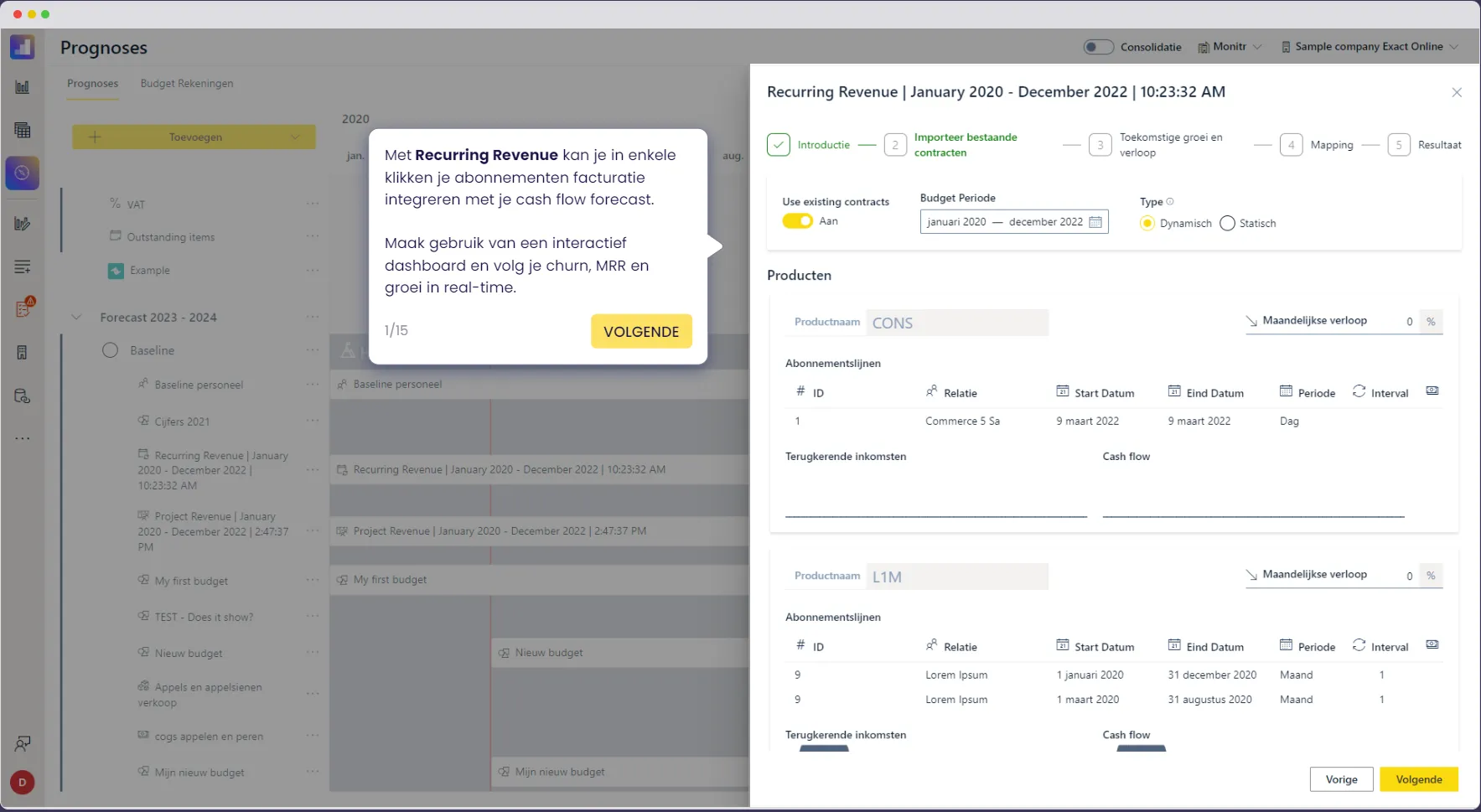Click the Vorige button
Screen dimensions: 1481x812
(x=1341, y=779)
